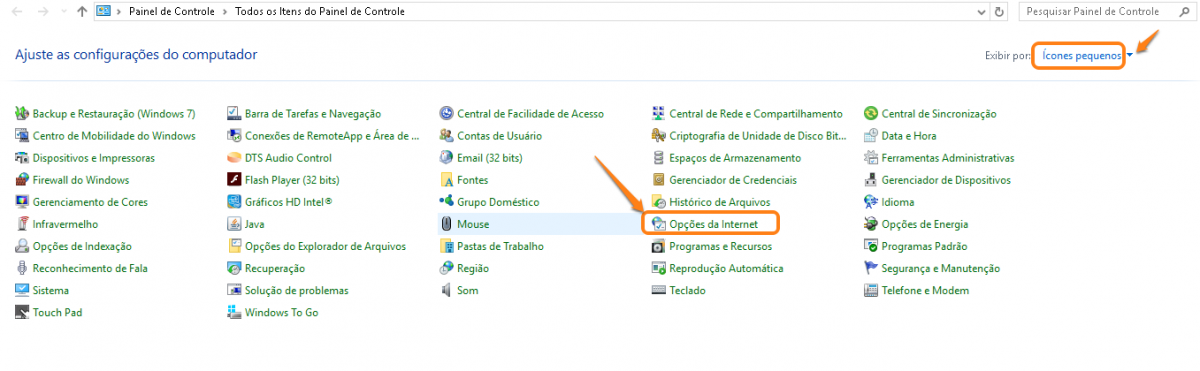
Task: Click the Barra de Tarefas e Navegação icon
Action: [234, 114]
